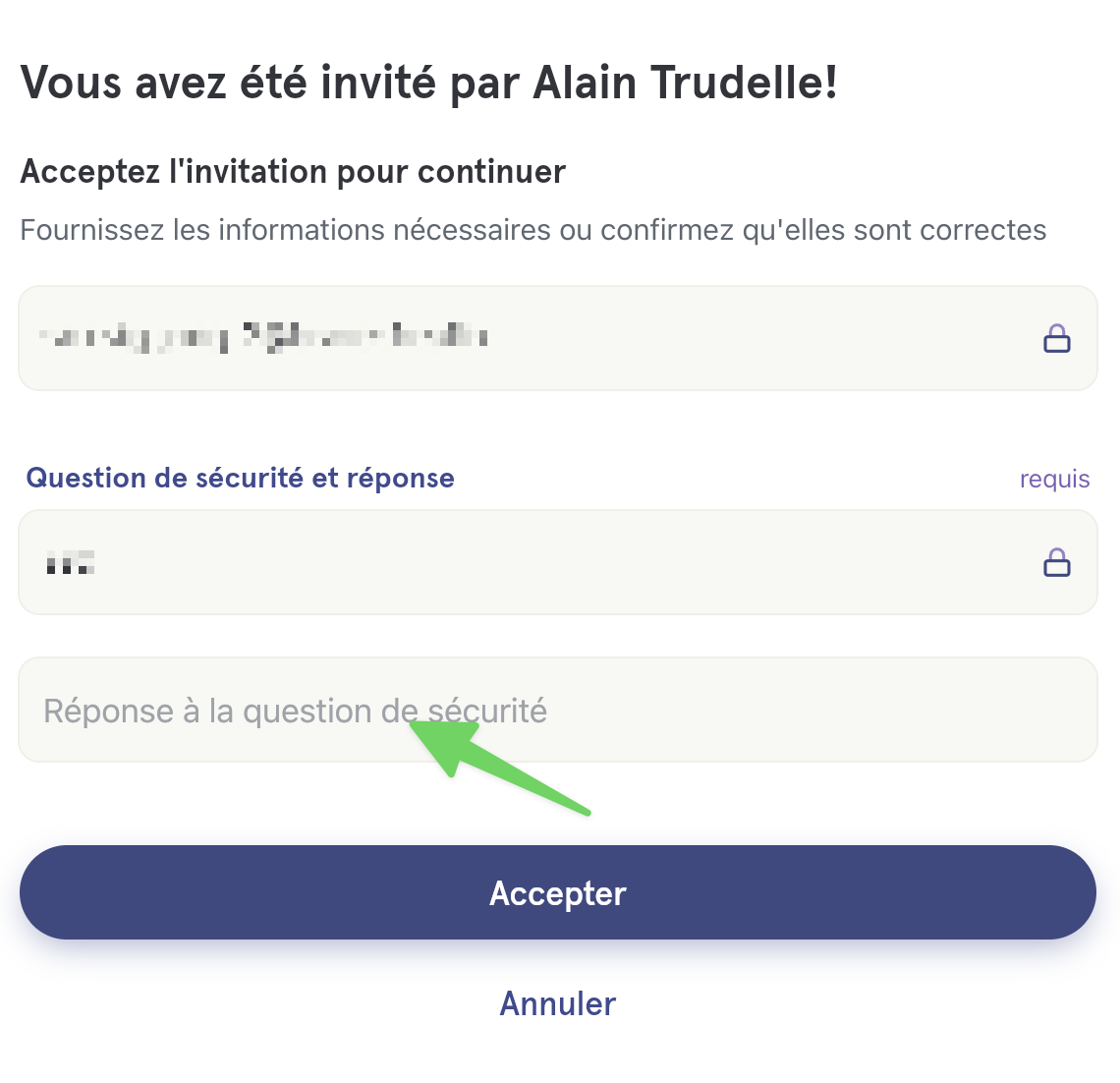This screenshot has width=1120, height=1083.
Task: Click the blurred security question text
Action: [70, 562]
